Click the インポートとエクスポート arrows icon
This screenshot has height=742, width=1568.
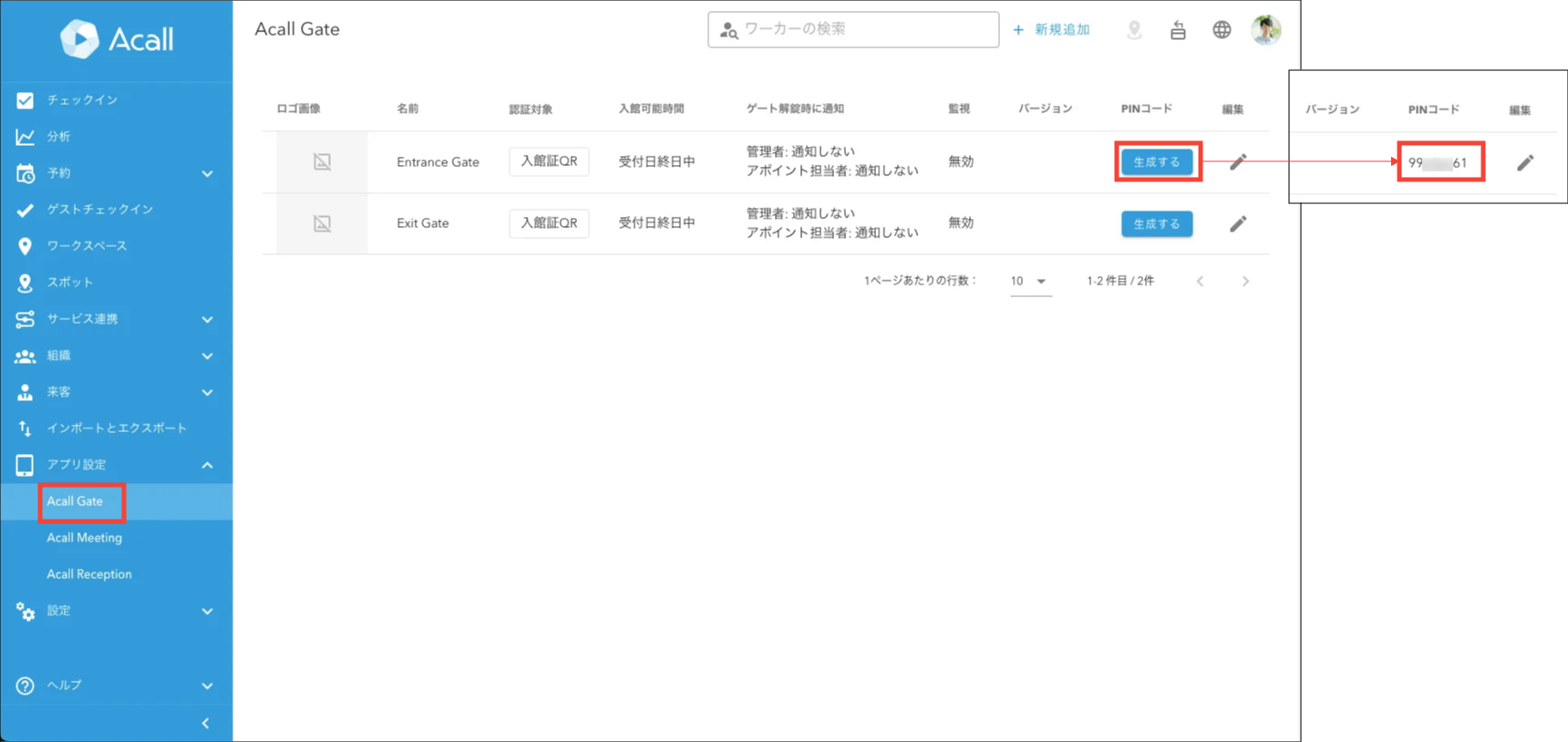25,428
